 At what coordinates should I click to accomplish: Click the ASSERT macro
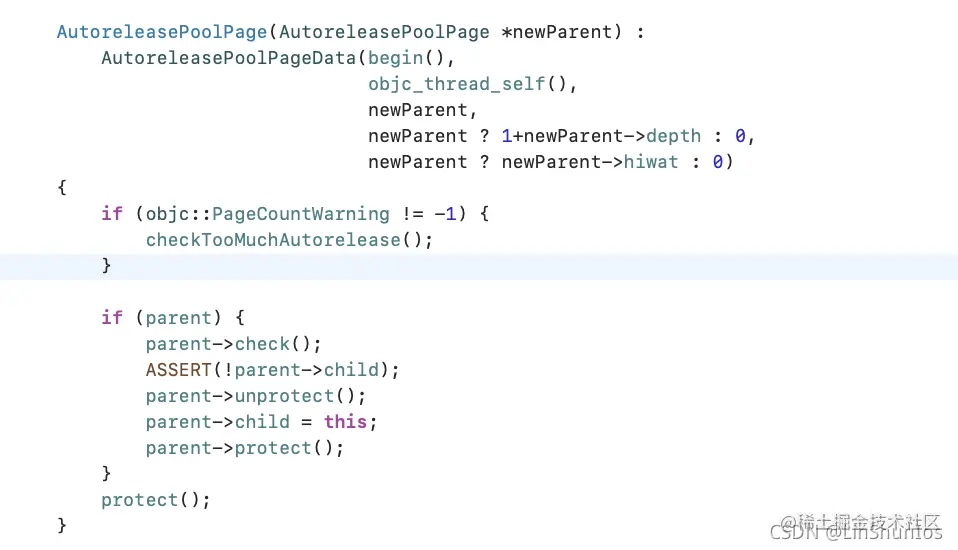tap(178, 370)
